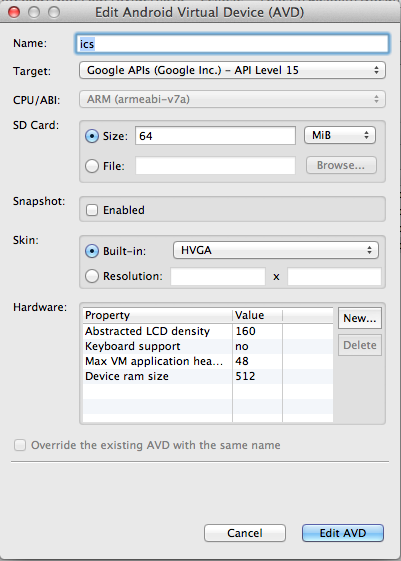Click the Delete hardware button

tap(360, 345)
